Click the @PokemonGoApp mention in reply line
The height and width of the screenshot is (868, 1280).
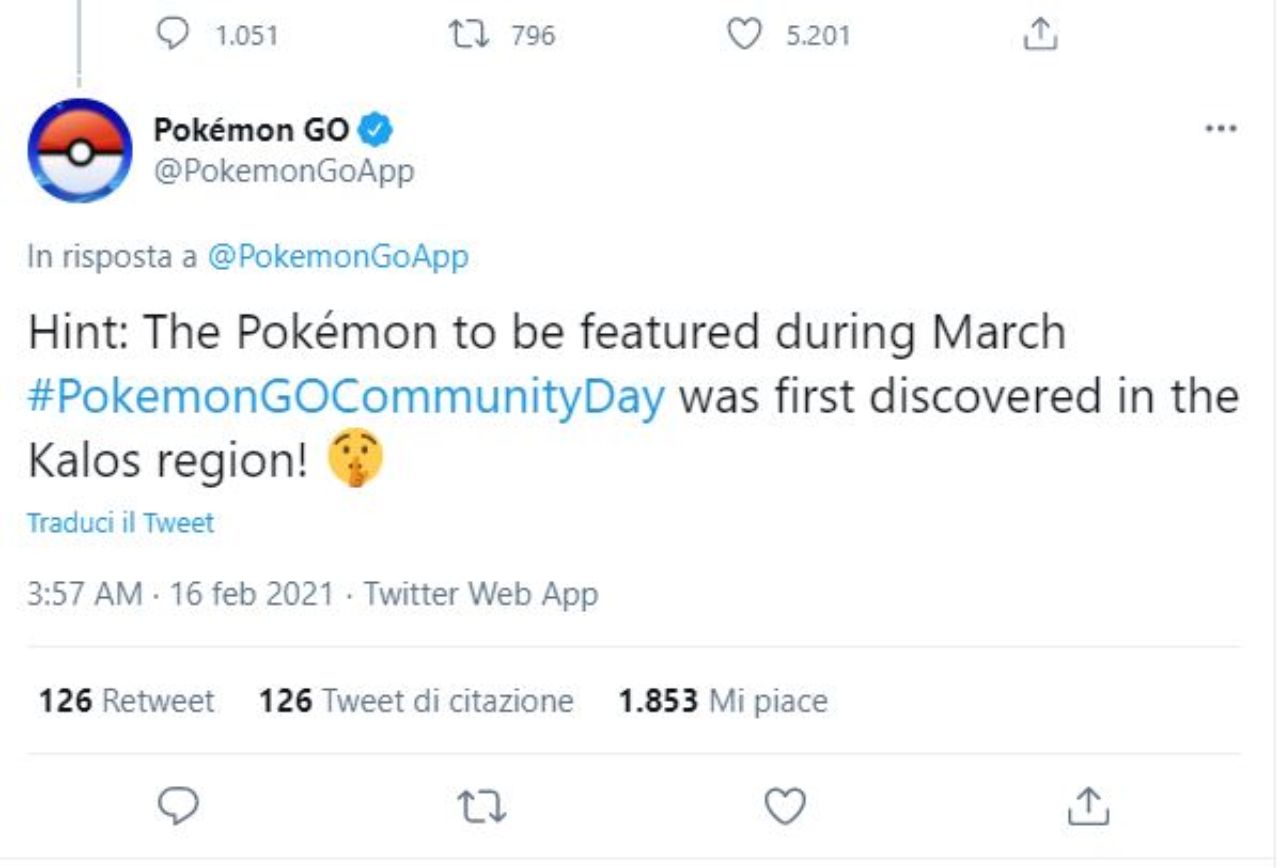point(338,257)
